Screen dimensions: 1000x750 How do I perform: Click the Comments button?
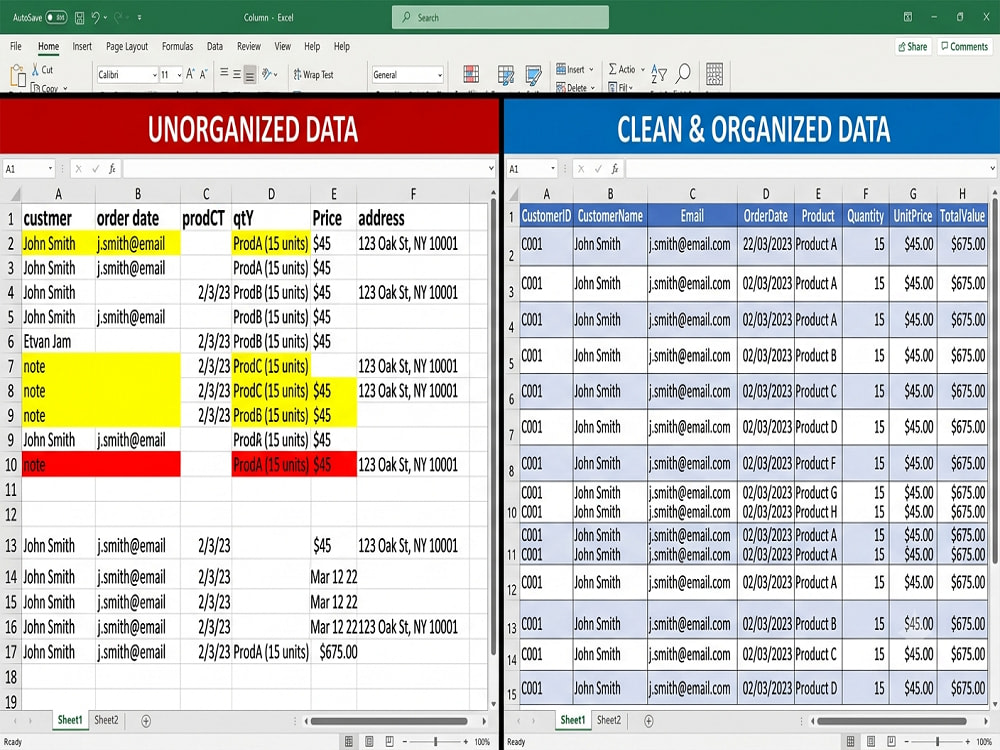[965, 47]
